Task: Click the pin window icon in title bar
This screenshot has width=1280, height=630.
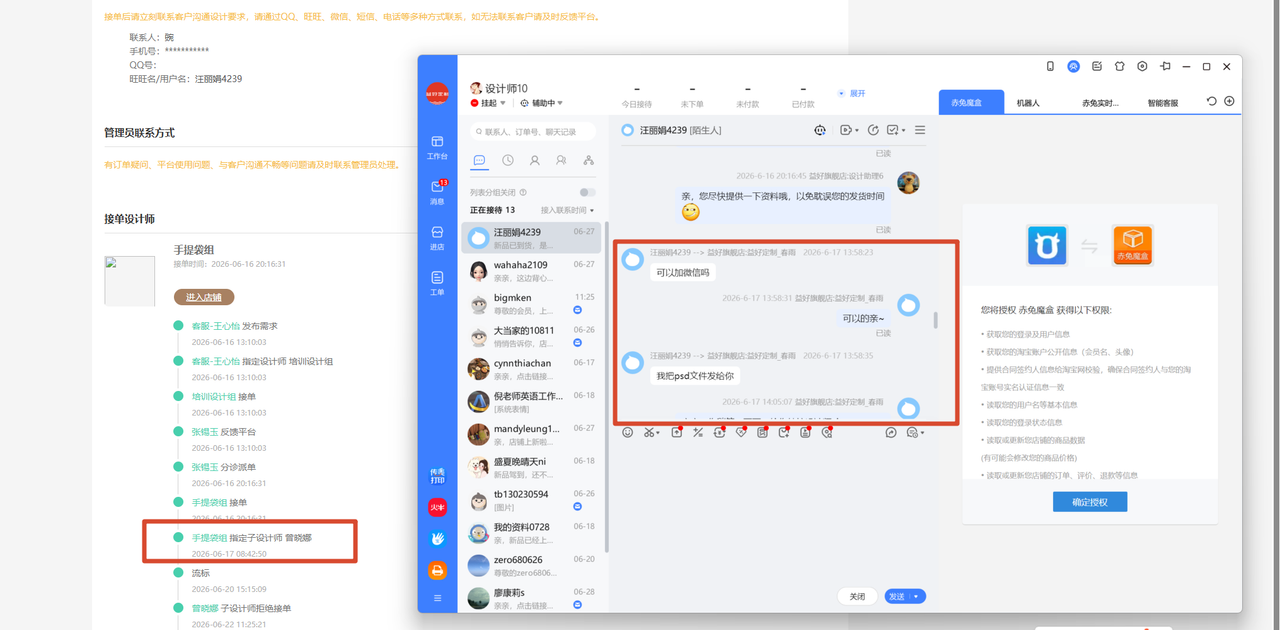Action: tap(1165, 66)
